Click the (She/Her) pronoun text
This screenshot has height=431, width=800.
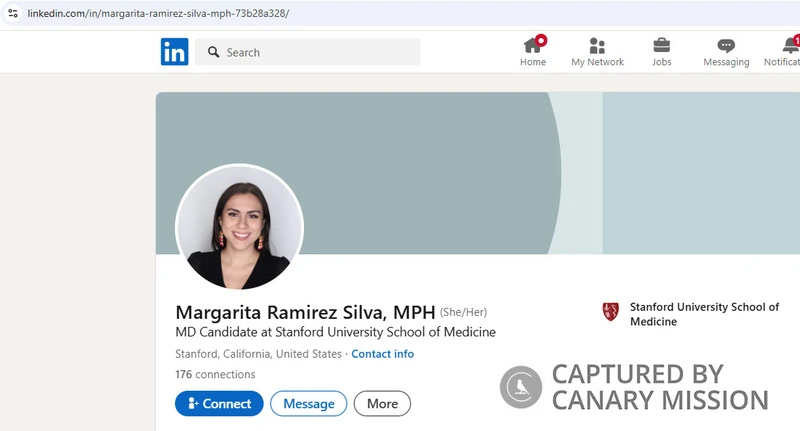463,312
